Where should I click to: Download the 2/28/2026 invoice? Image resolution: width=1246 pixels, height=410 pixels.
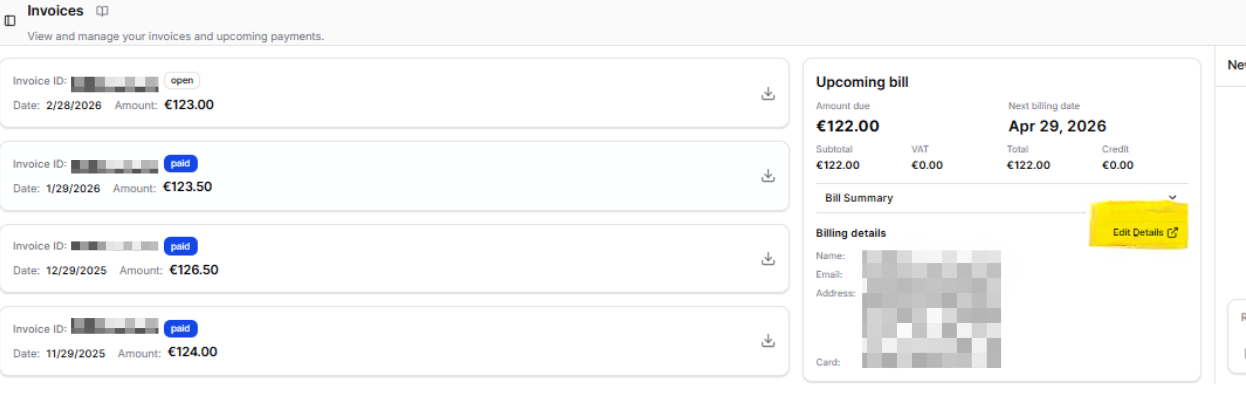point(768,93)
